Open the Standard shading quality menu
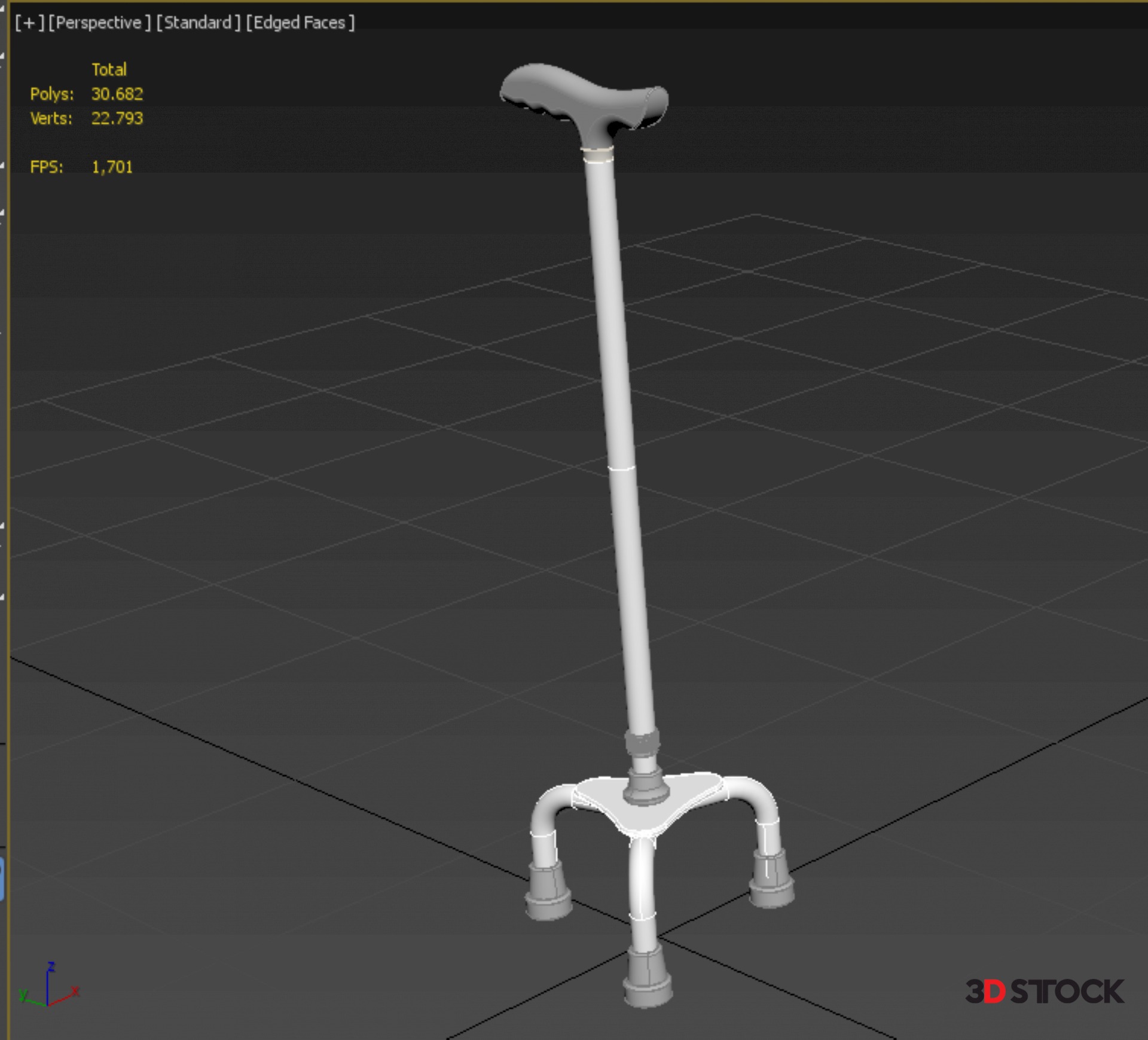This screenshot has width=1148, height=1040. coord(198,23)
